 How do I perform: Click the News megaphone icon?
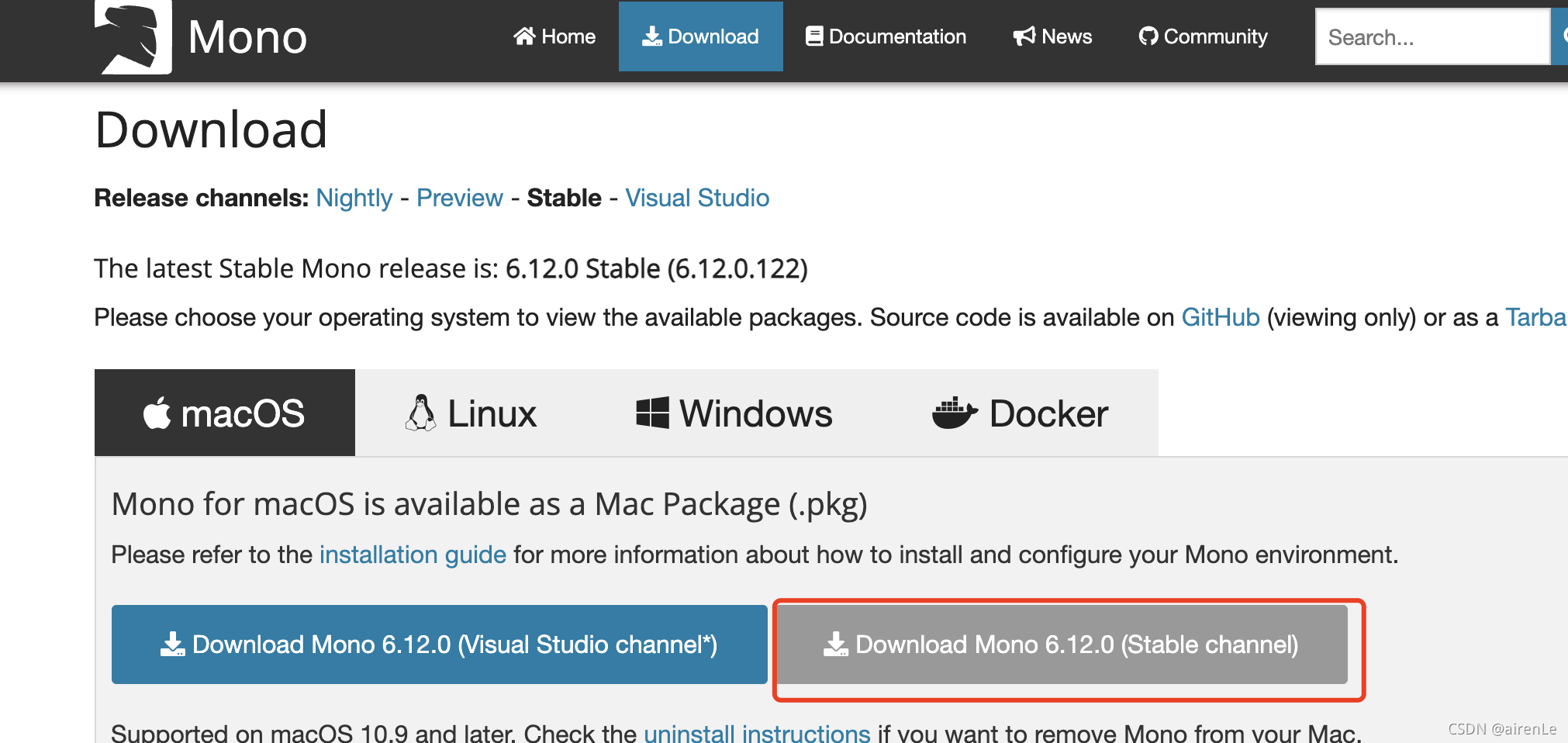tap(1024, 36)
